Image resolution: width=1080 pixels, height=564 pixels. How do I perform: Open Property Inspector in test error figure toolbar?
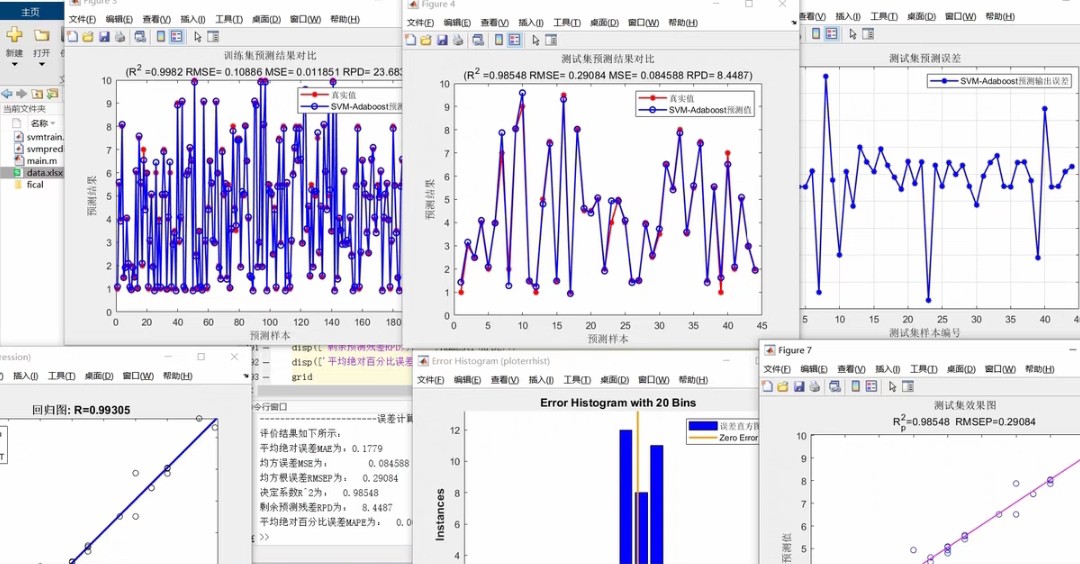tap(868, 33)
